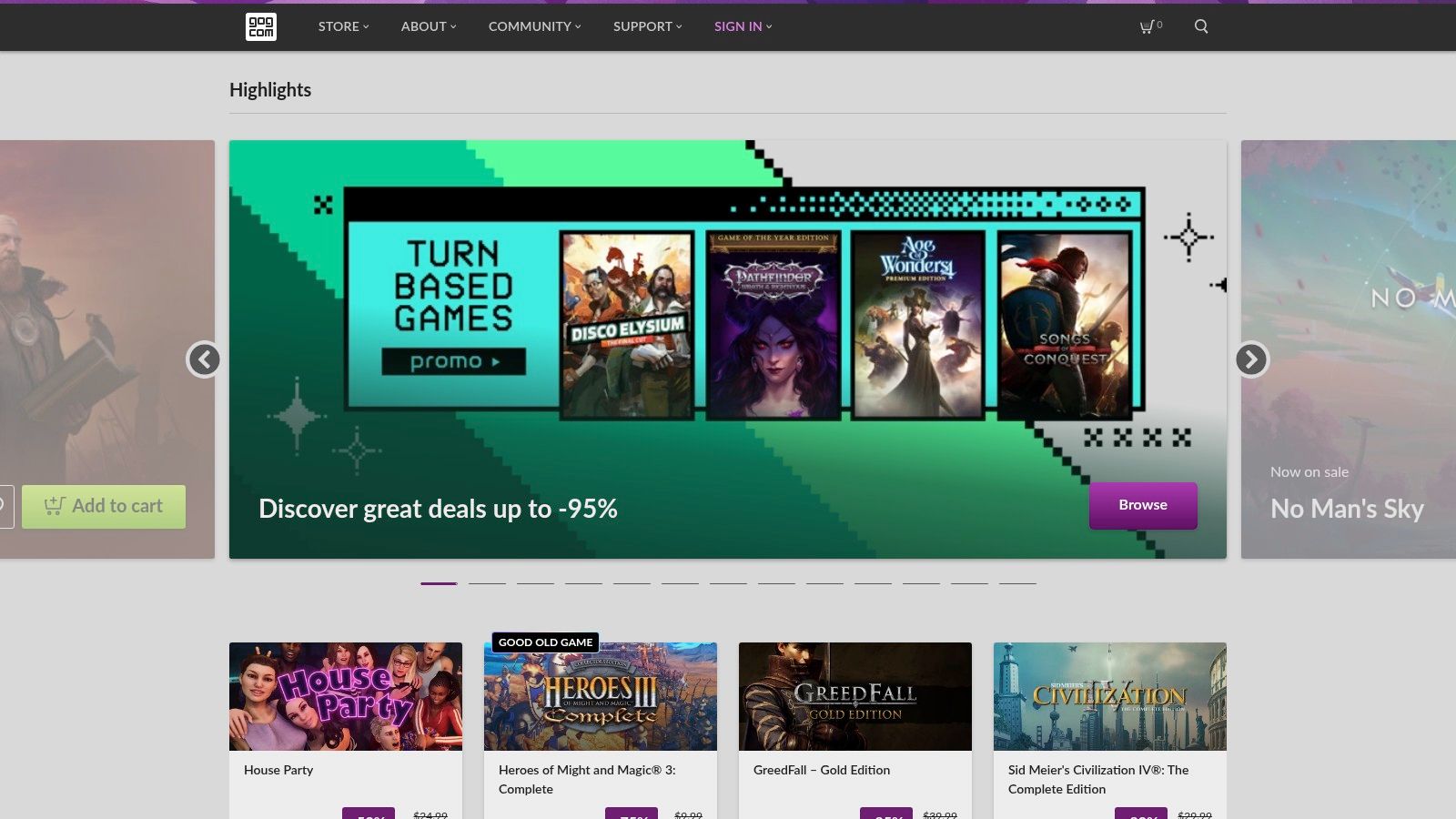The height and width of the screenshot is (819, 1456).
Task: Click the previous carousel arrow
Action: [205, 360]
